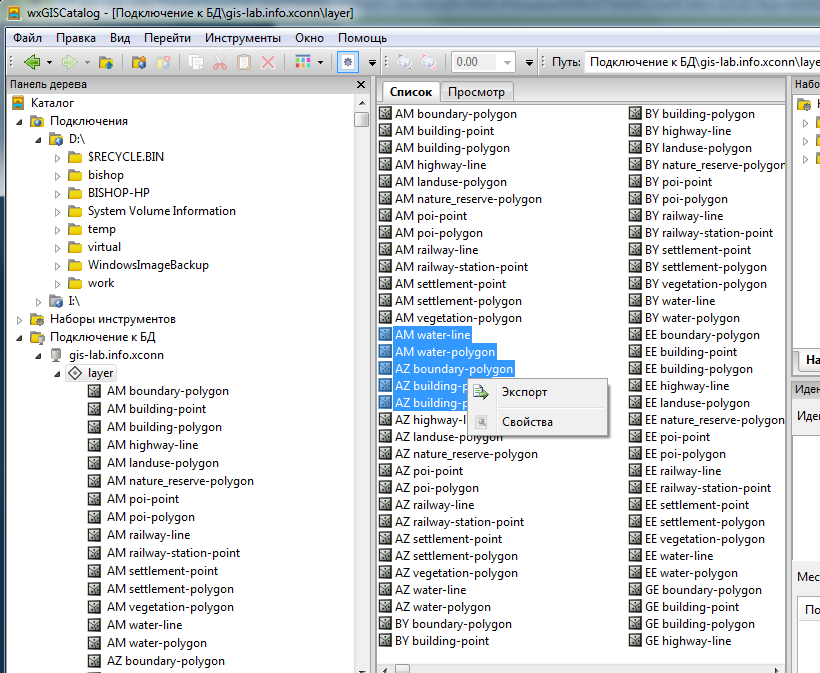The width and height of the screenshot is (820, 673).
Task: Go back with the green left arrow
Action: point(32,62)
